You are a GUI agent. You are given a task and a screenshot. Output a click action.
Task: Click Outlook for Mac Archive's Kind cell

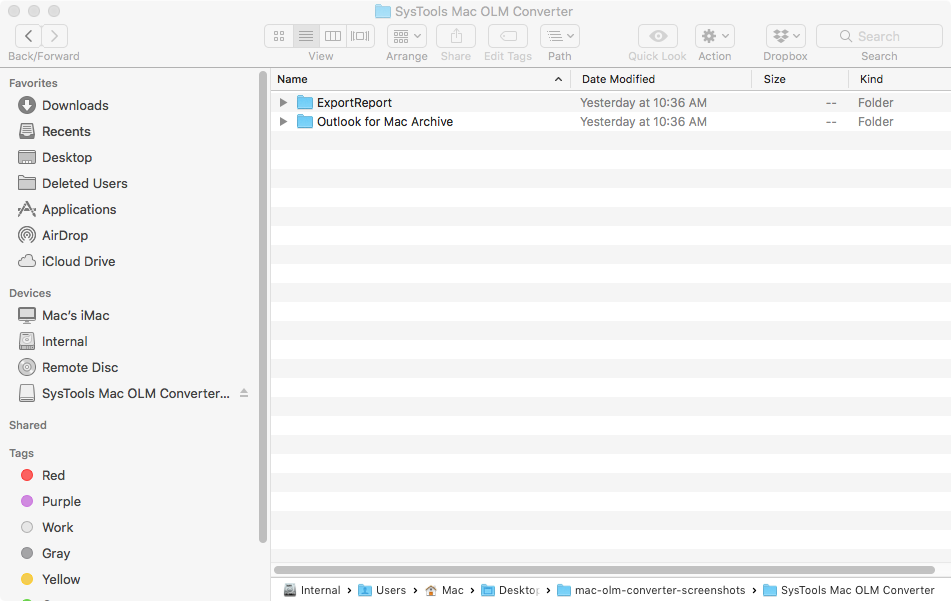pos(875,122)
